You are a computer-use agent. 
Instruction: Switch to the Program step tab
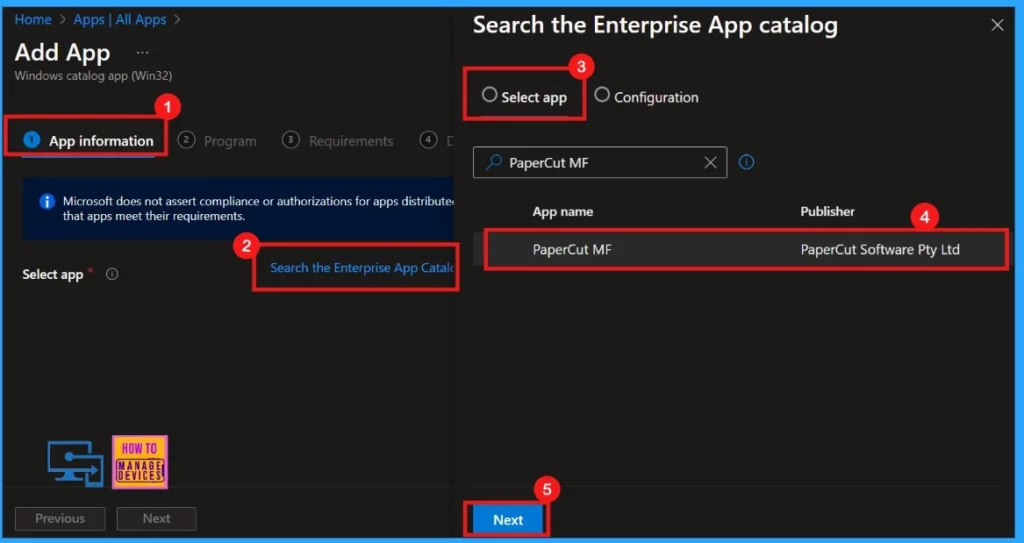217,140
